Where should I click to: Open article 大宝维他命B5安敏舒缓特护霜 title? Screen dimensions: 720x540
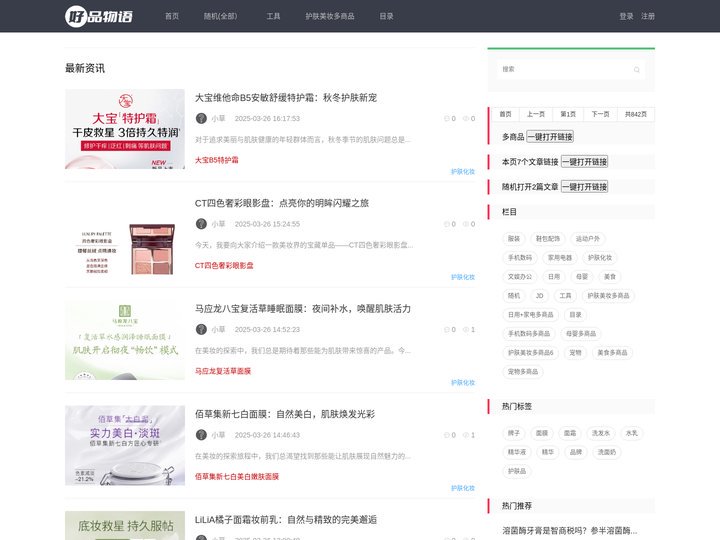point(286,98)
